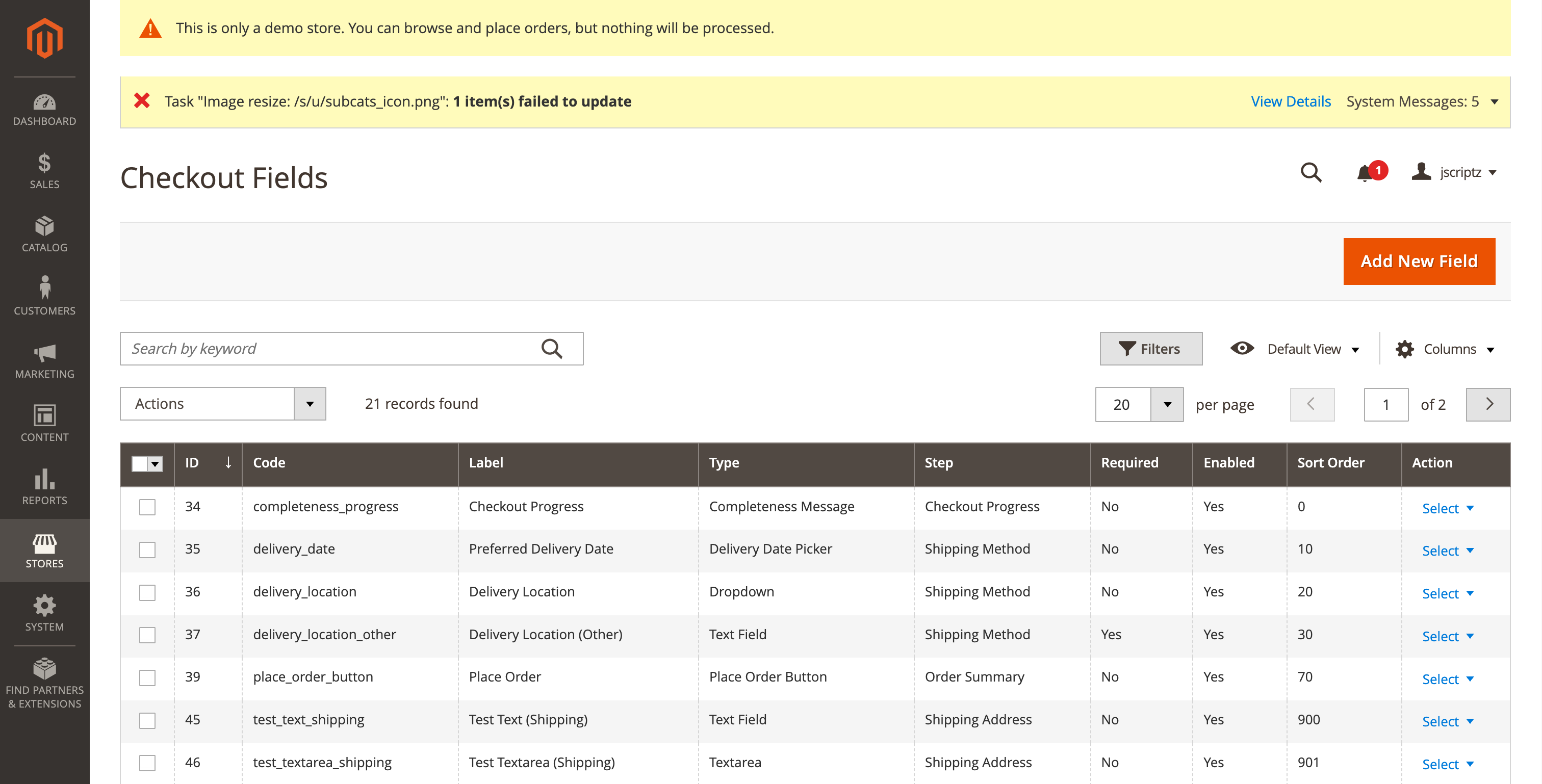The image size is (1542, 784).
Task: Go to next page of records
Action: [1488, 405]
